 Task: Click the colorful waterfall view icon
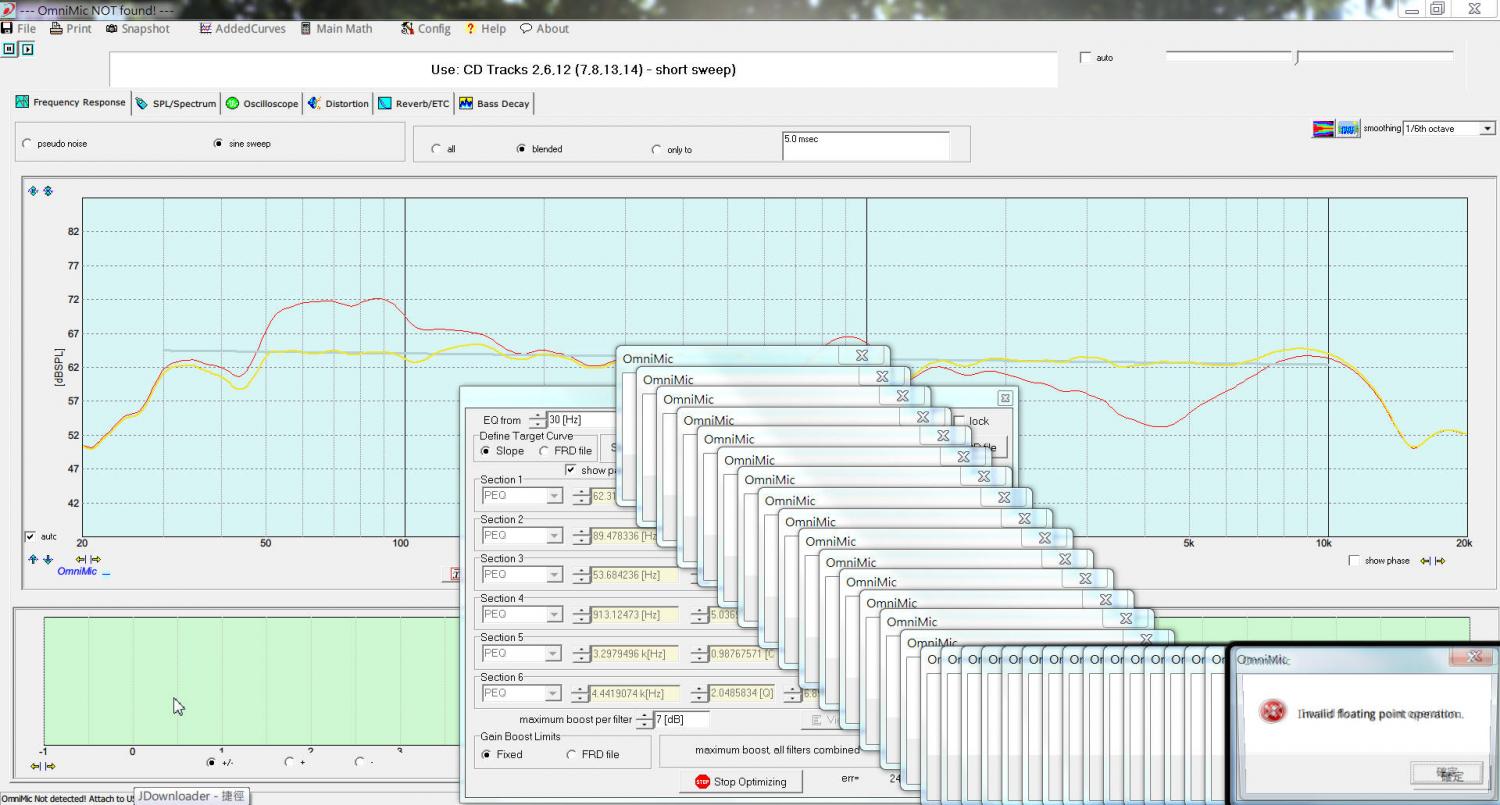point(1323,129)
